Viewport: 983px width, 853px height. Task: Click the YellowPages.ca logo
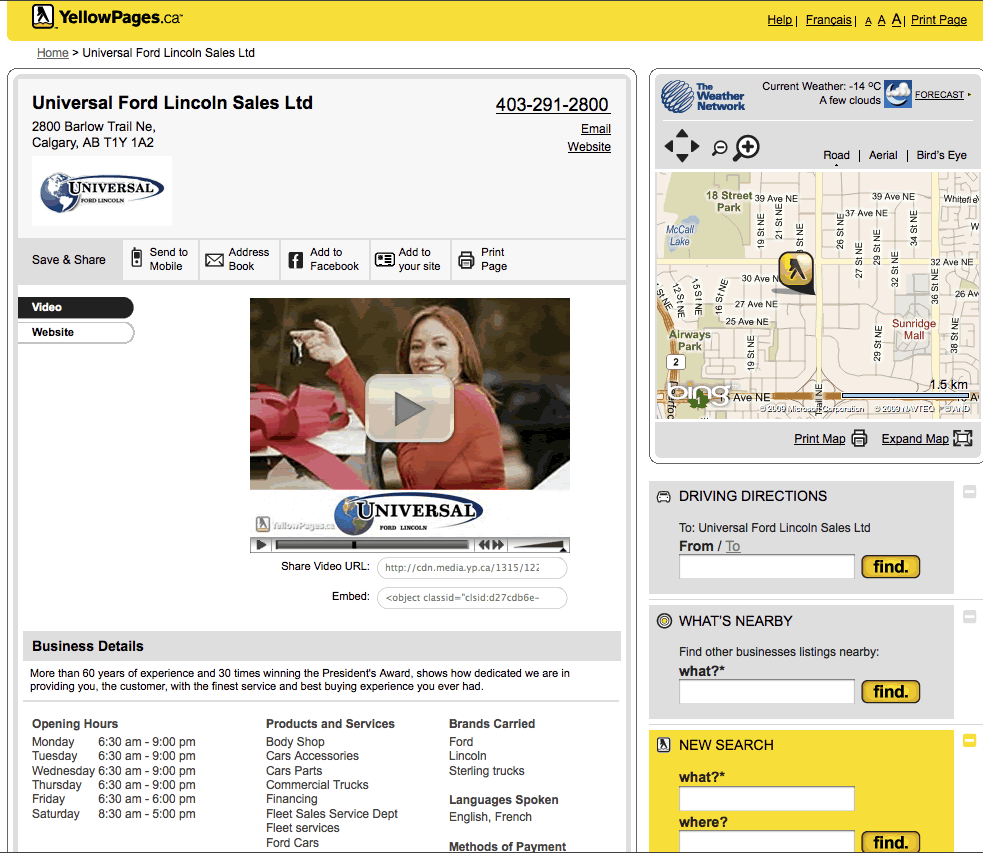point(107,17)
